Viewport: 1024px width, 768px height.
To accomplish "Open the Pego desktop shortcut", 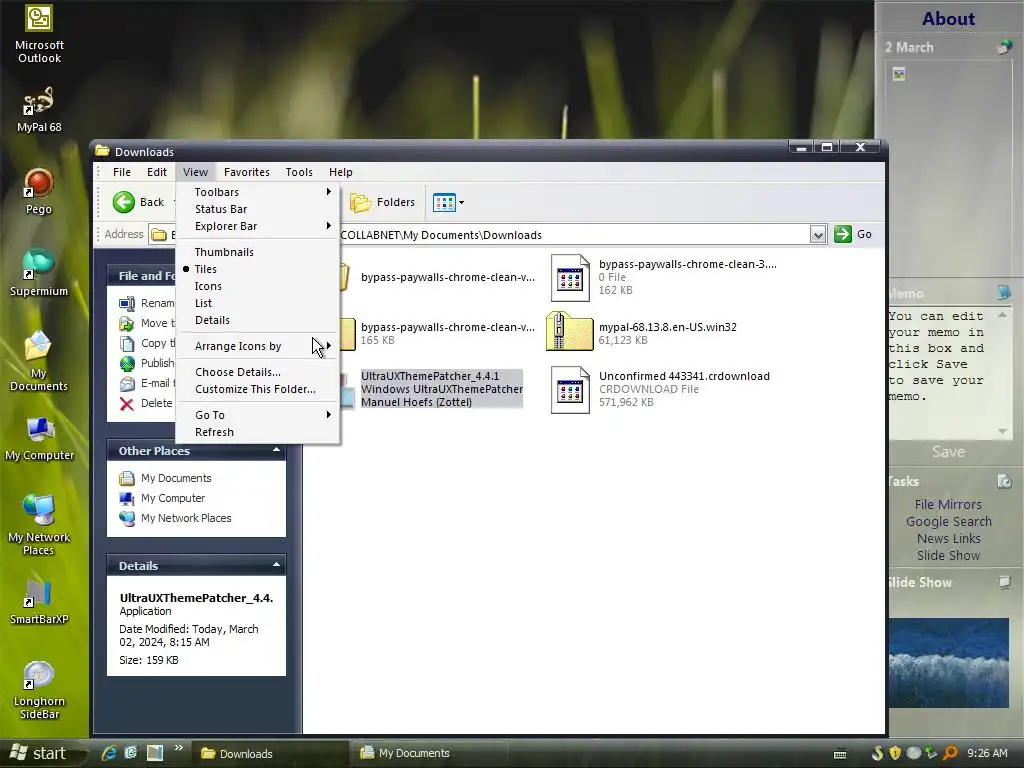I will click(x=39, y=191).
